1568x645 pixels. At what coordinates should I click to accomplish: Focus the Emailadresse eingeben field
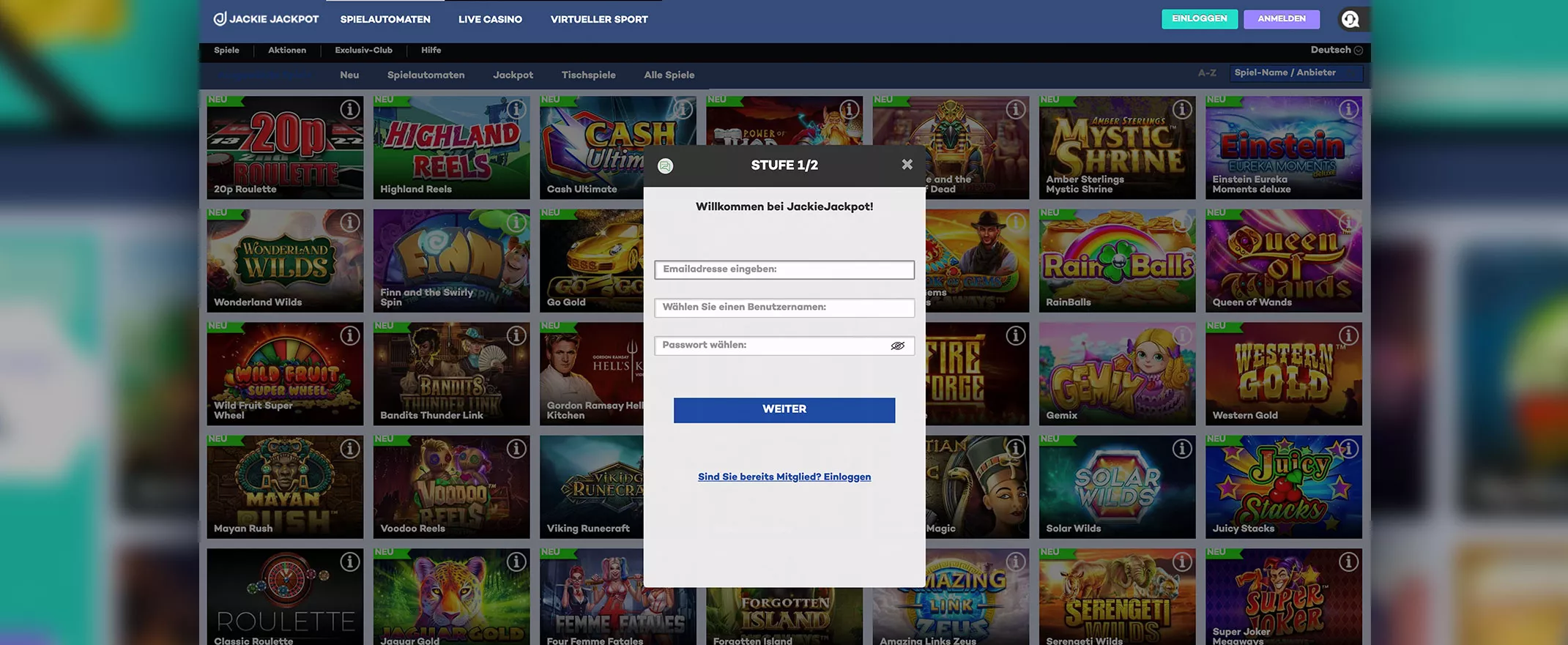(784, 269)
